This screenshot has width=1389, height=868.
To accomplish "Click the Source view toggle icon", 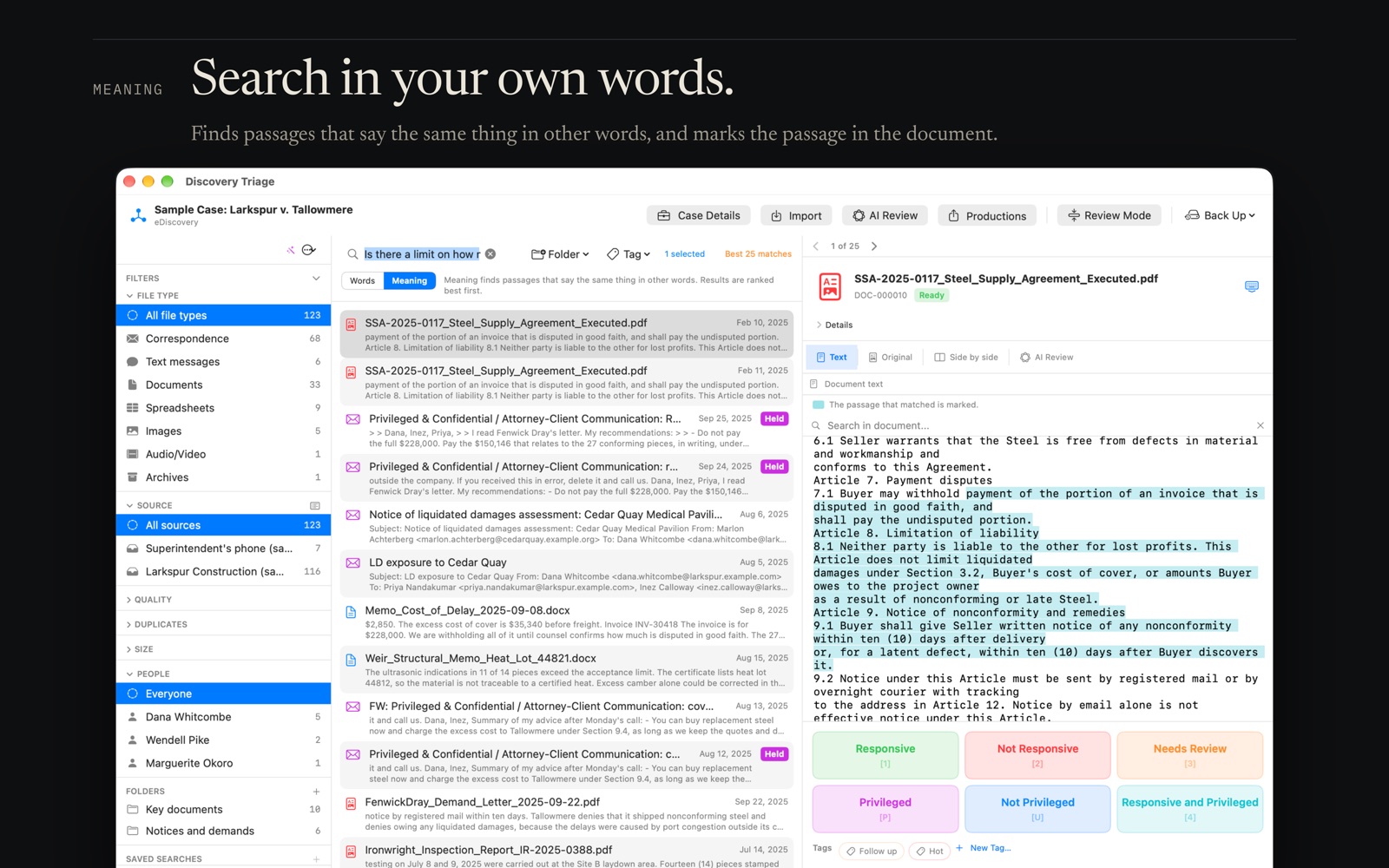I will click(x=315, y=505).
